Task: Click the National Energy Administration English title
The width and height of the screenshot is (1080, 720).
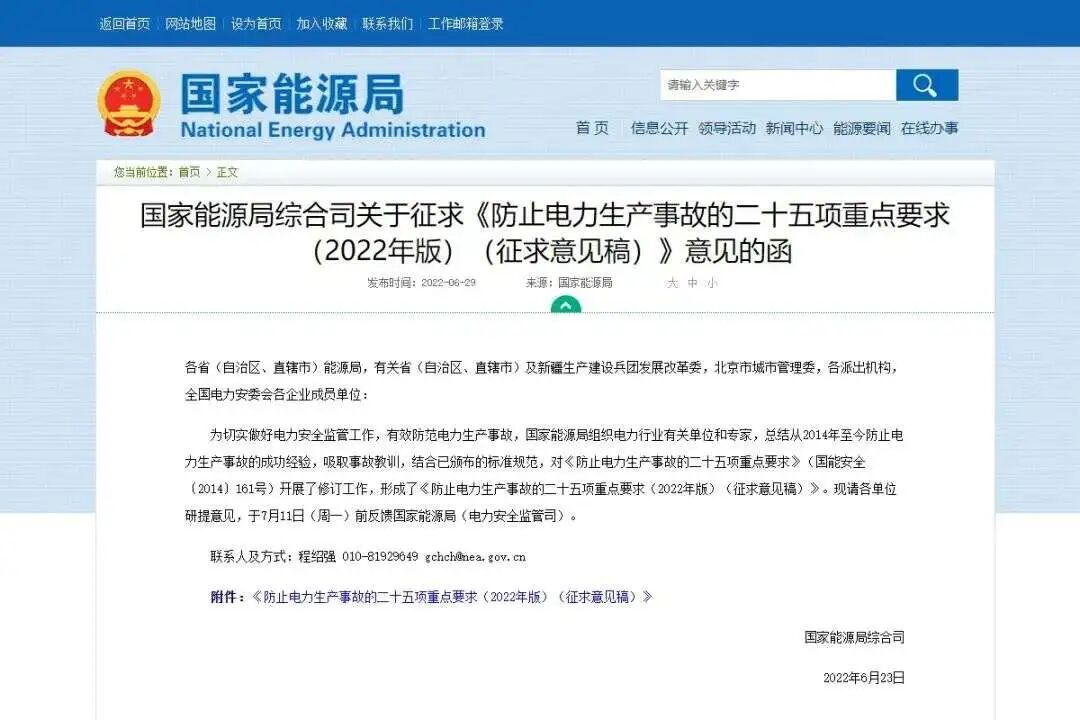Action: (x=333, y=130)
